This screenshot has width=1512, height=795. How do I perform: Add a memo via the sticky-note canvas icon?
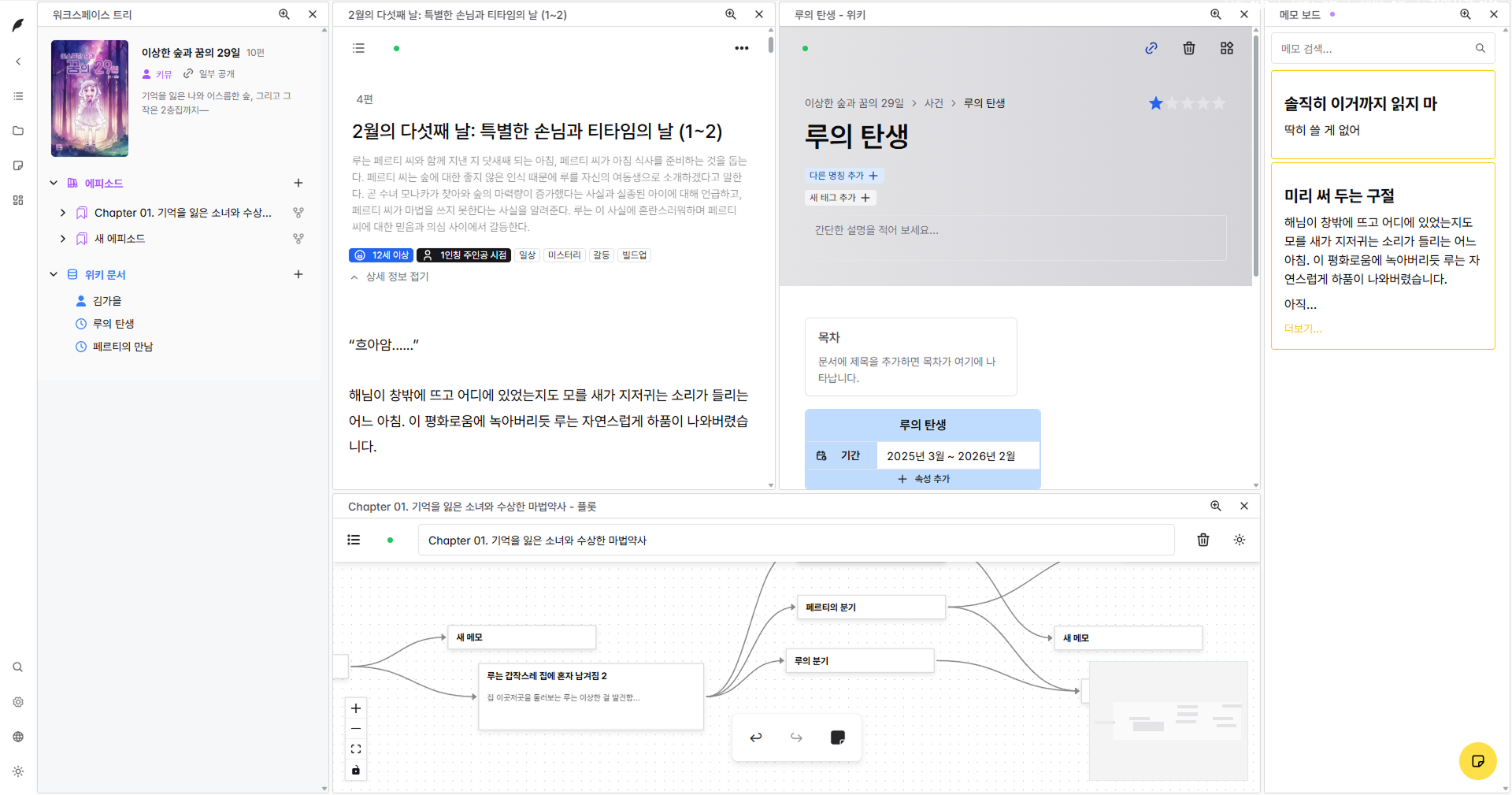pos(837,737)
